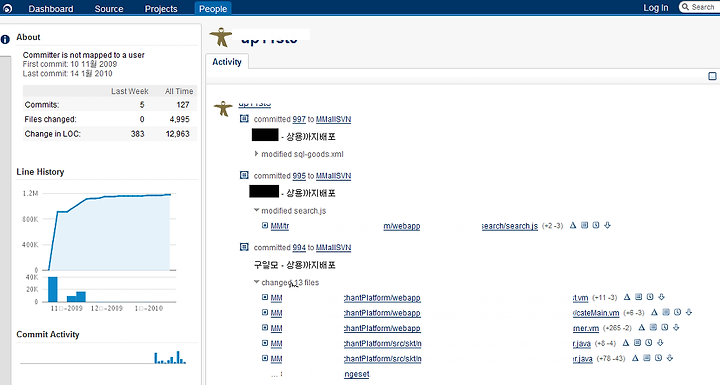View source icon for cateMain.vm row
720x385 pixels.
coord(666,312)
